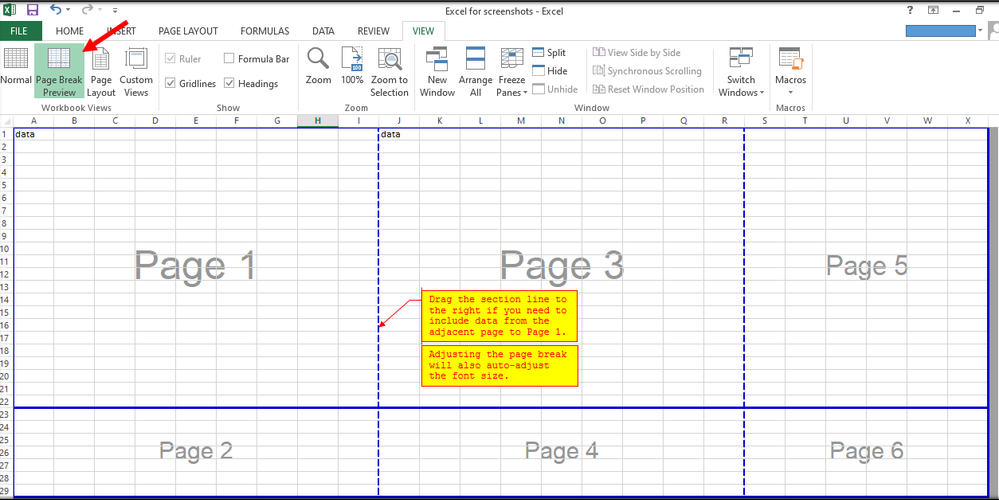
Task: Uncheck the Gridlines checkbox
Action: [170, 83]
